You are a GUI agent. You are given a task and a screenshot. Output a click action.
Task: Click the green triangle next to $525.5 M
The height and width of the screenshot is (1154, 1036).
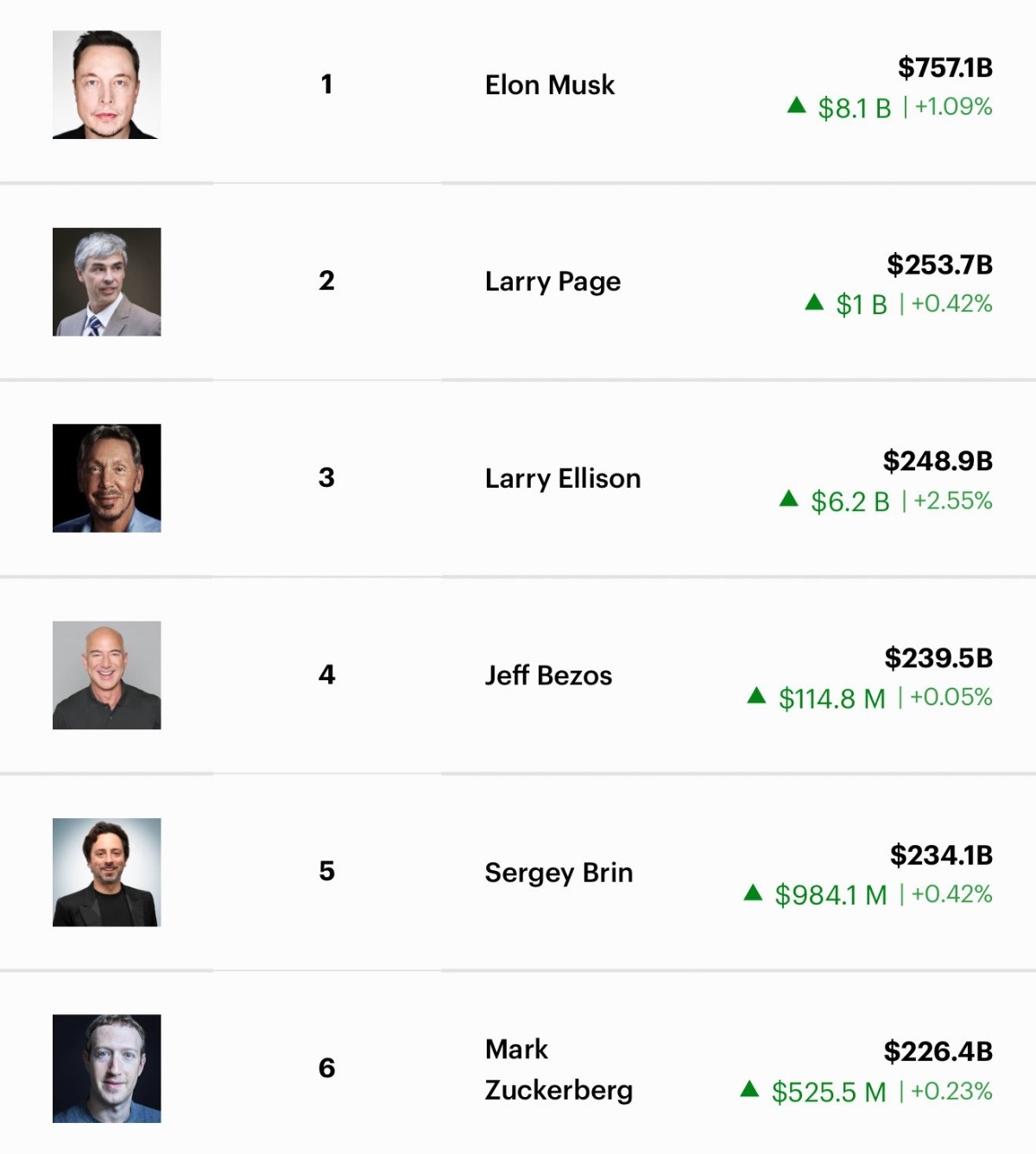(749, 1089)
